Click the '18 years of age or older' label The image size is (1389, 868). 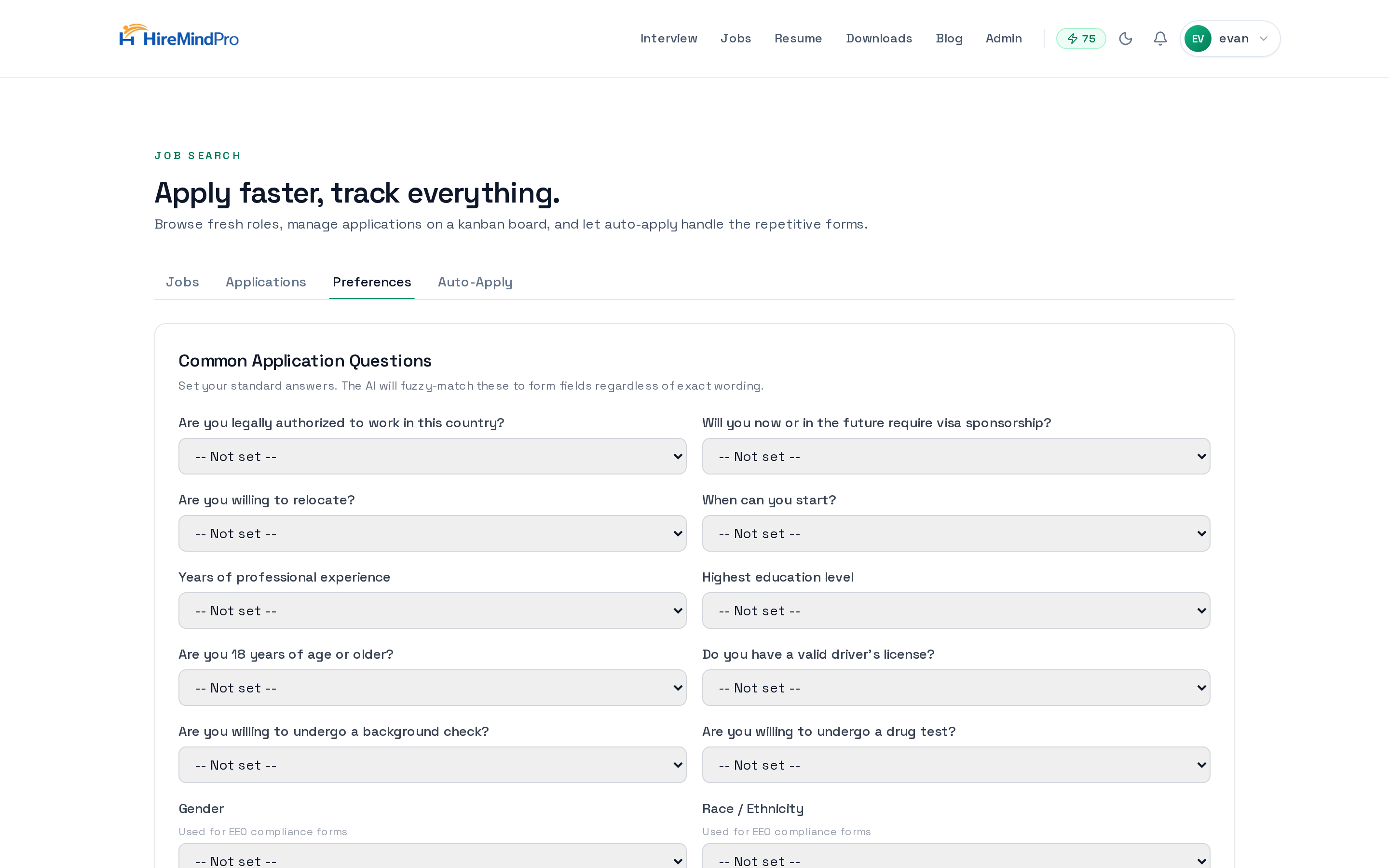286,654
